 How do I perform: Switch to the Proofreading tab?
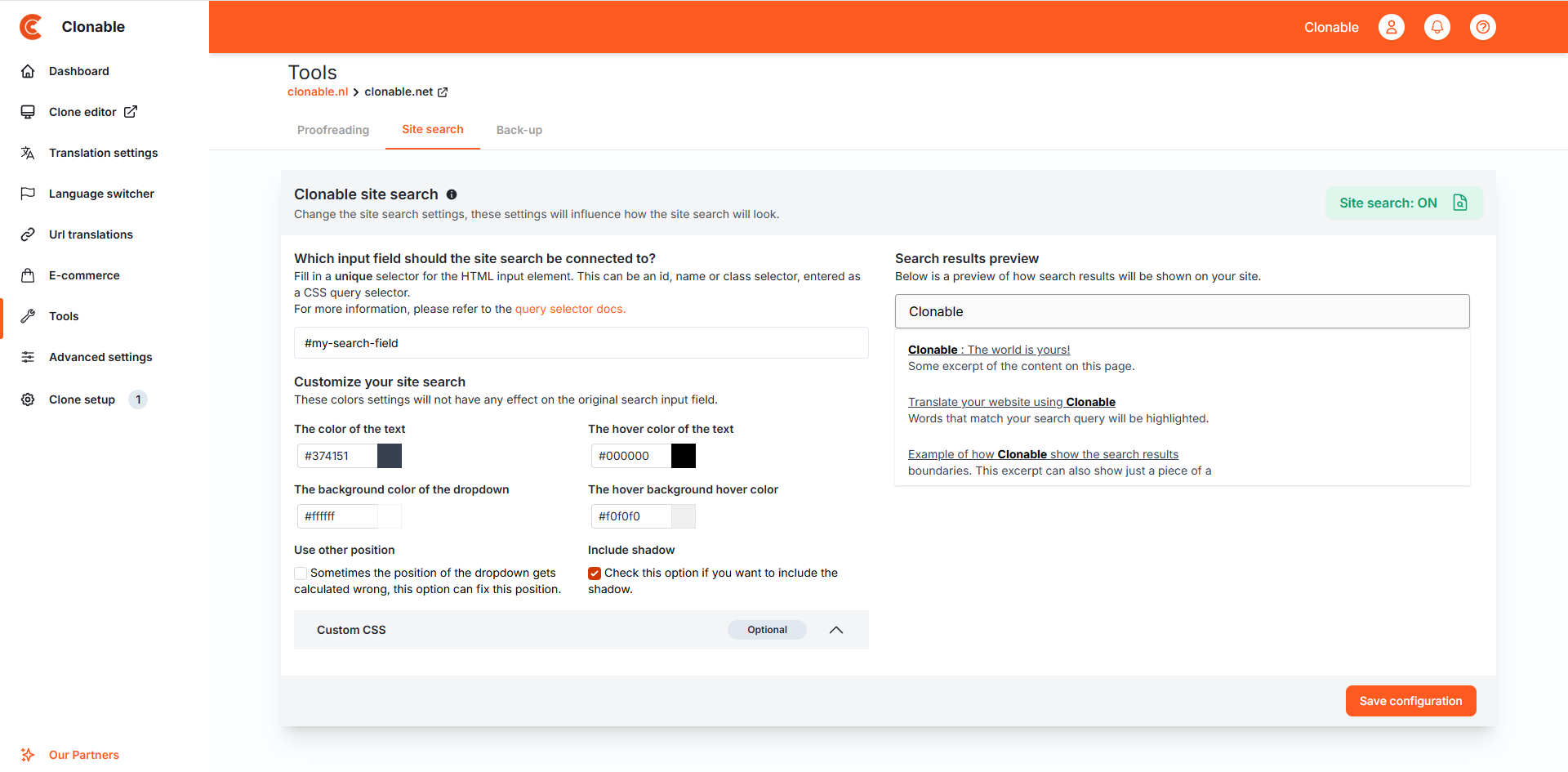coord(333,130)
